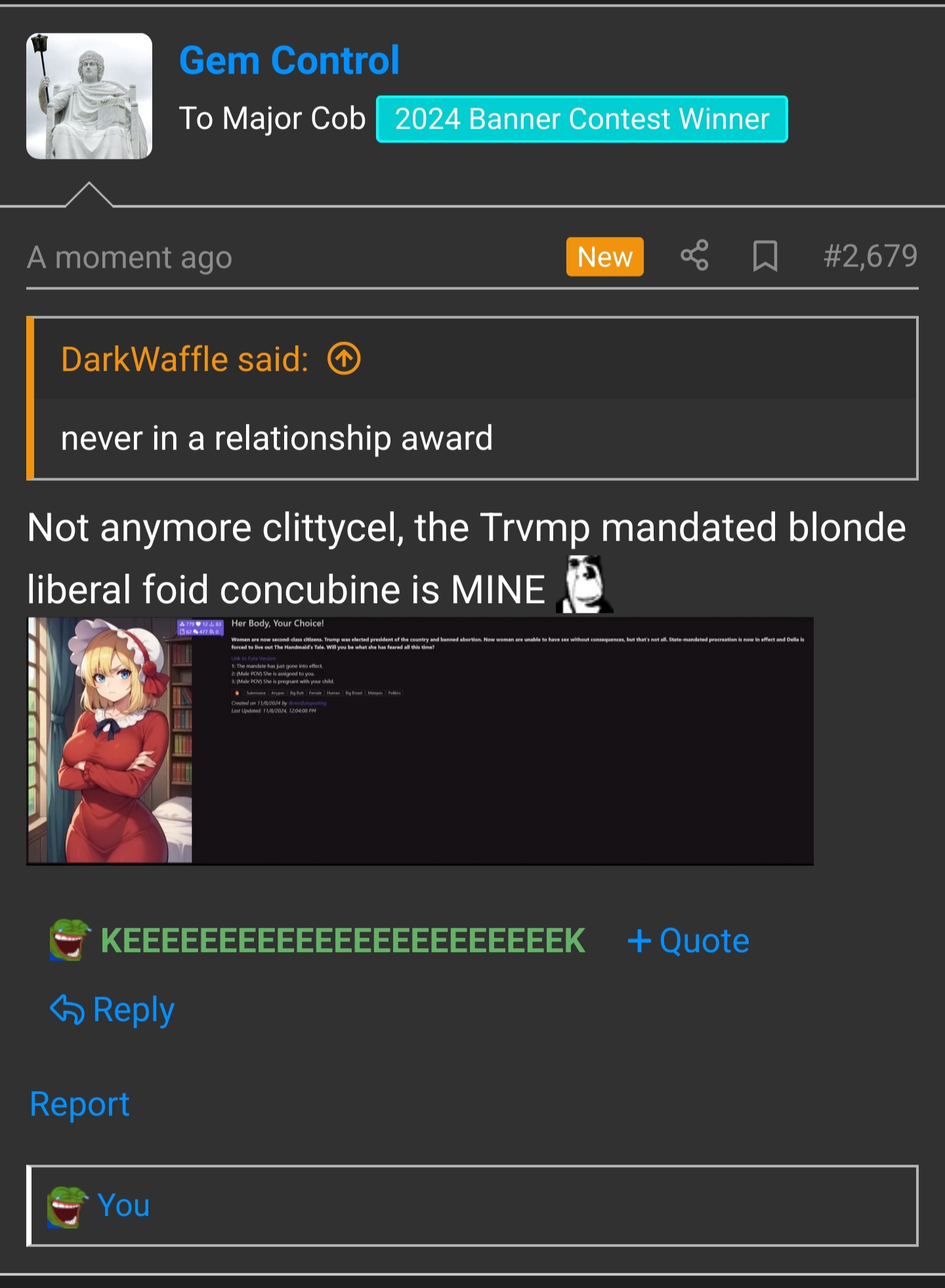This screenshot has width=945, height=1288.
Task: Click the Reply arrow icon
Action: 67,1009
